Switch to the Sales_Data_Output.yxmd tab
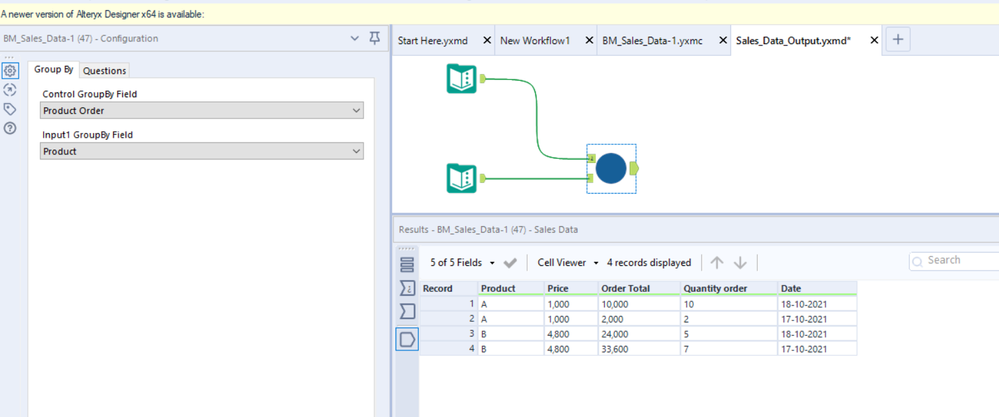 click(x=793, y=41)
